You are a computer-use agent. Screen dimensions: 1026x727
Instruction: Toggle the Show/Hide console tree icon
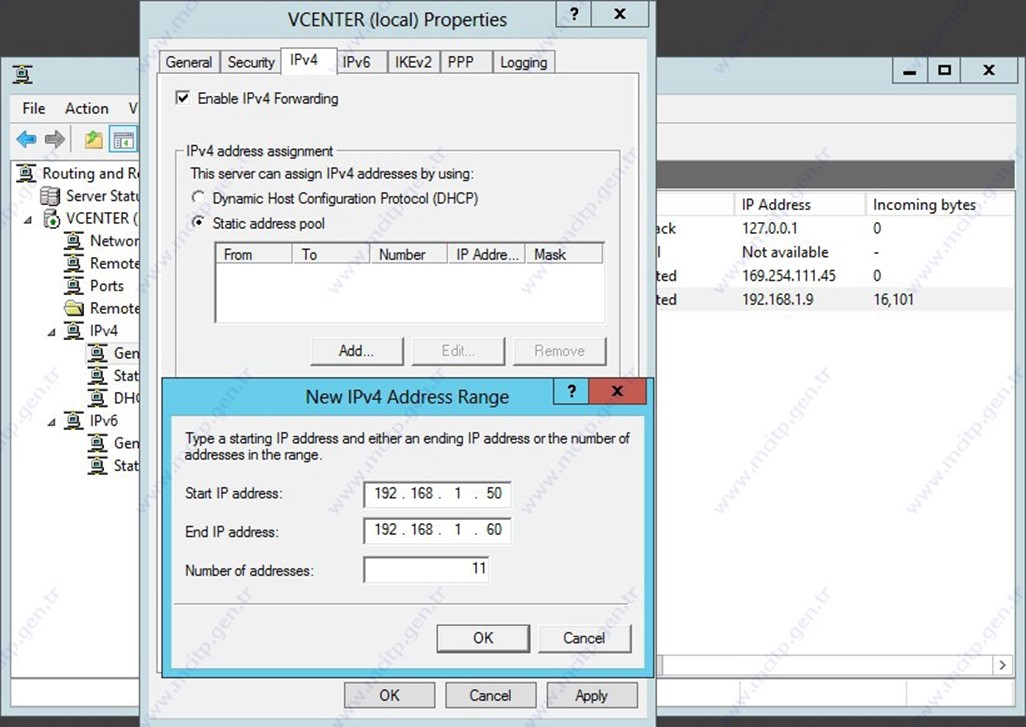pyautogui.click(x=123, y=139)
